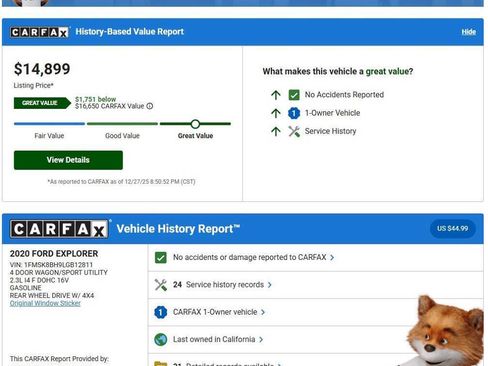Expand the CARFAX 1-Owner vehicle chevron
The image size is (488, 366).
(x=263, y=312)
